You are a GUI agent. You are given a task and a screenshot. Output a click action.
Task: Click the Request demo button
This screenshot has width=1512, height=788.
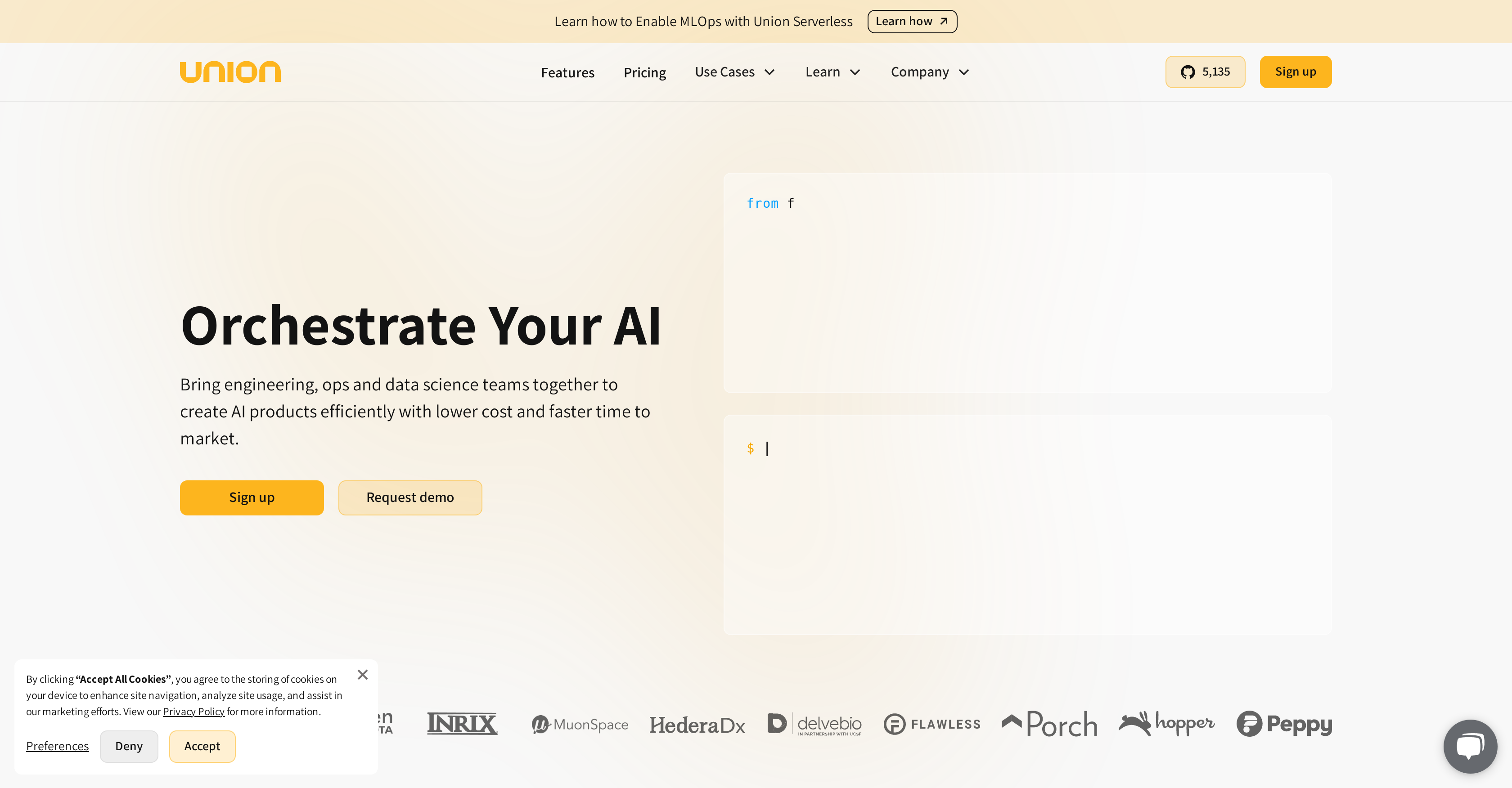click(x=409, y=497)
